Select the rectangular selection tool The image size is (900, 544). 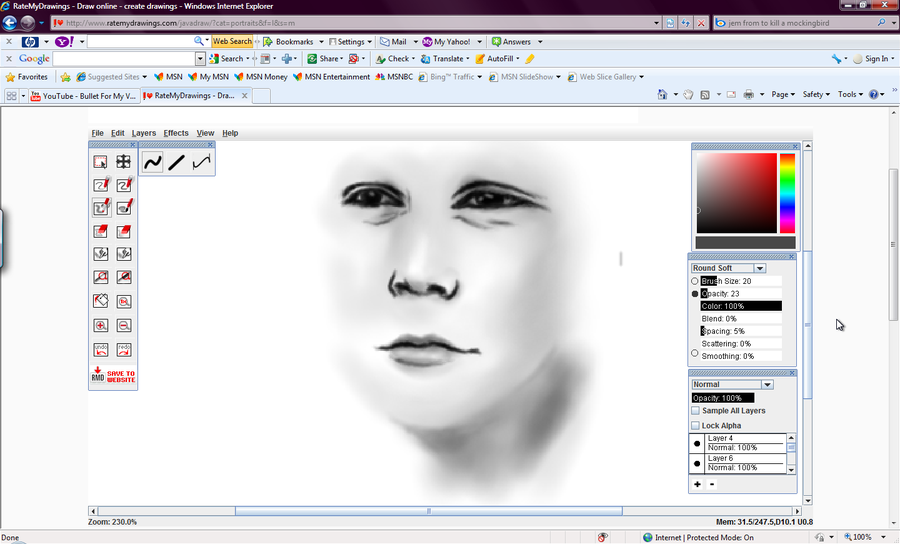(101, 161)
